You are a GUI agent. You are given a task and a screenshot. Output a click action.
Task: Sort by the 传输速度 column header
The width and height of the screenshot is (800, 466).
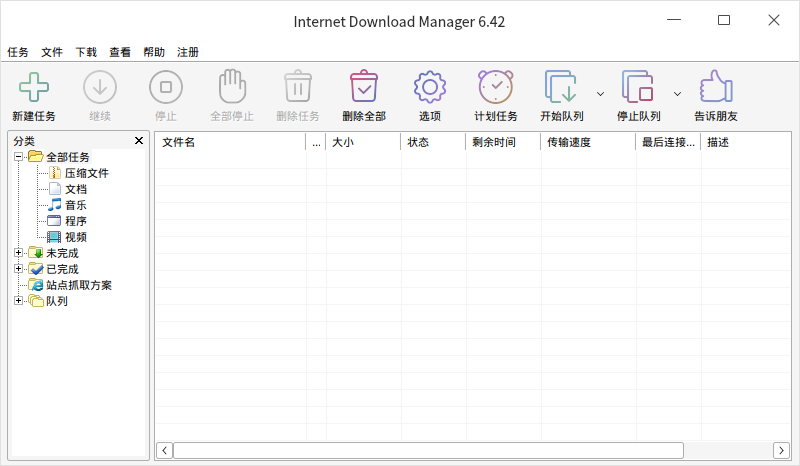588,142
